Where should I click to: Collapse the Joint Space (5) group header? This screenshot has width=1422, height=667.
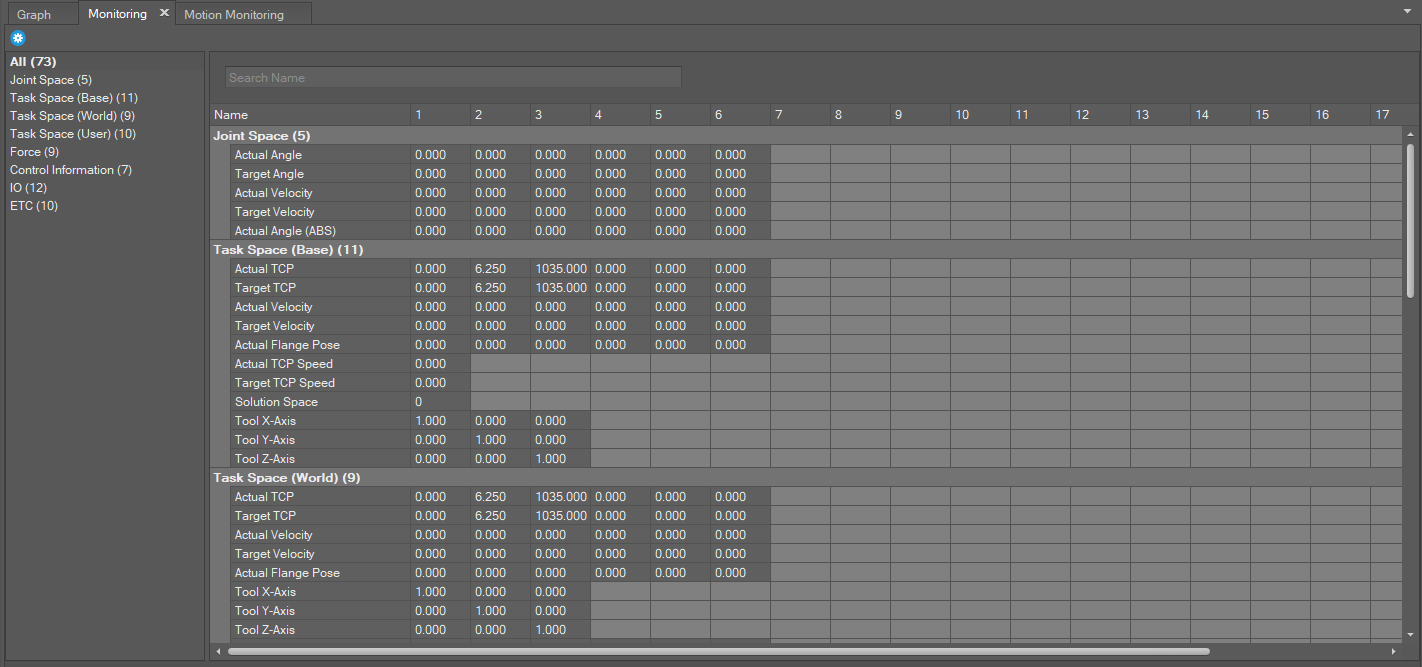[264, 136]
